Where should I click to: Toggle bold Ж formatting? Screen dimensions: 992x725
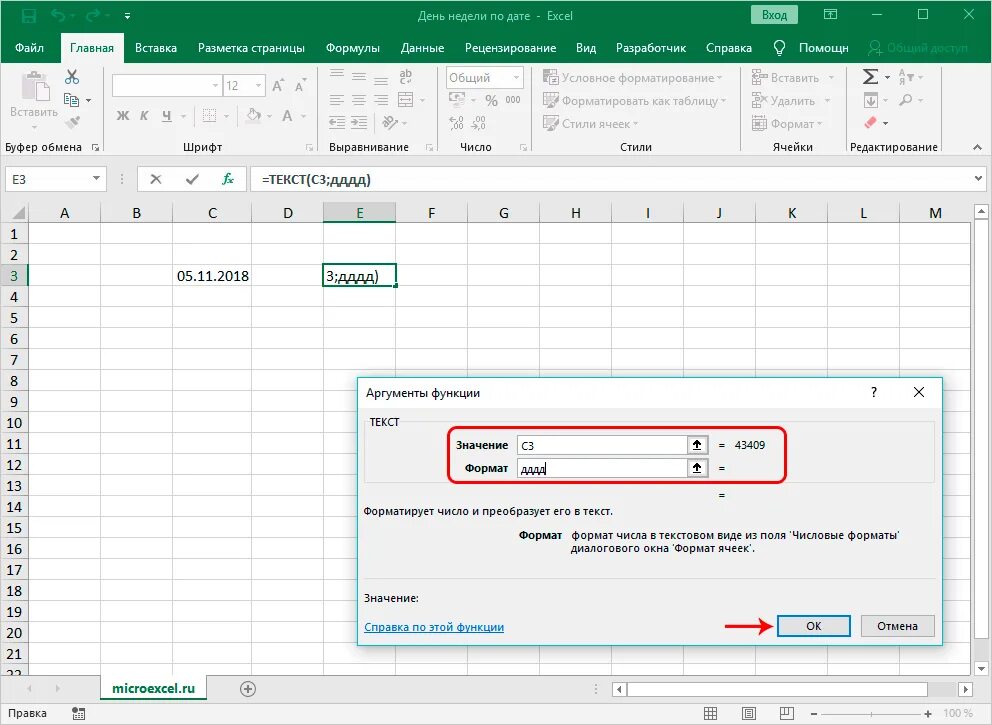coord(123,116)
